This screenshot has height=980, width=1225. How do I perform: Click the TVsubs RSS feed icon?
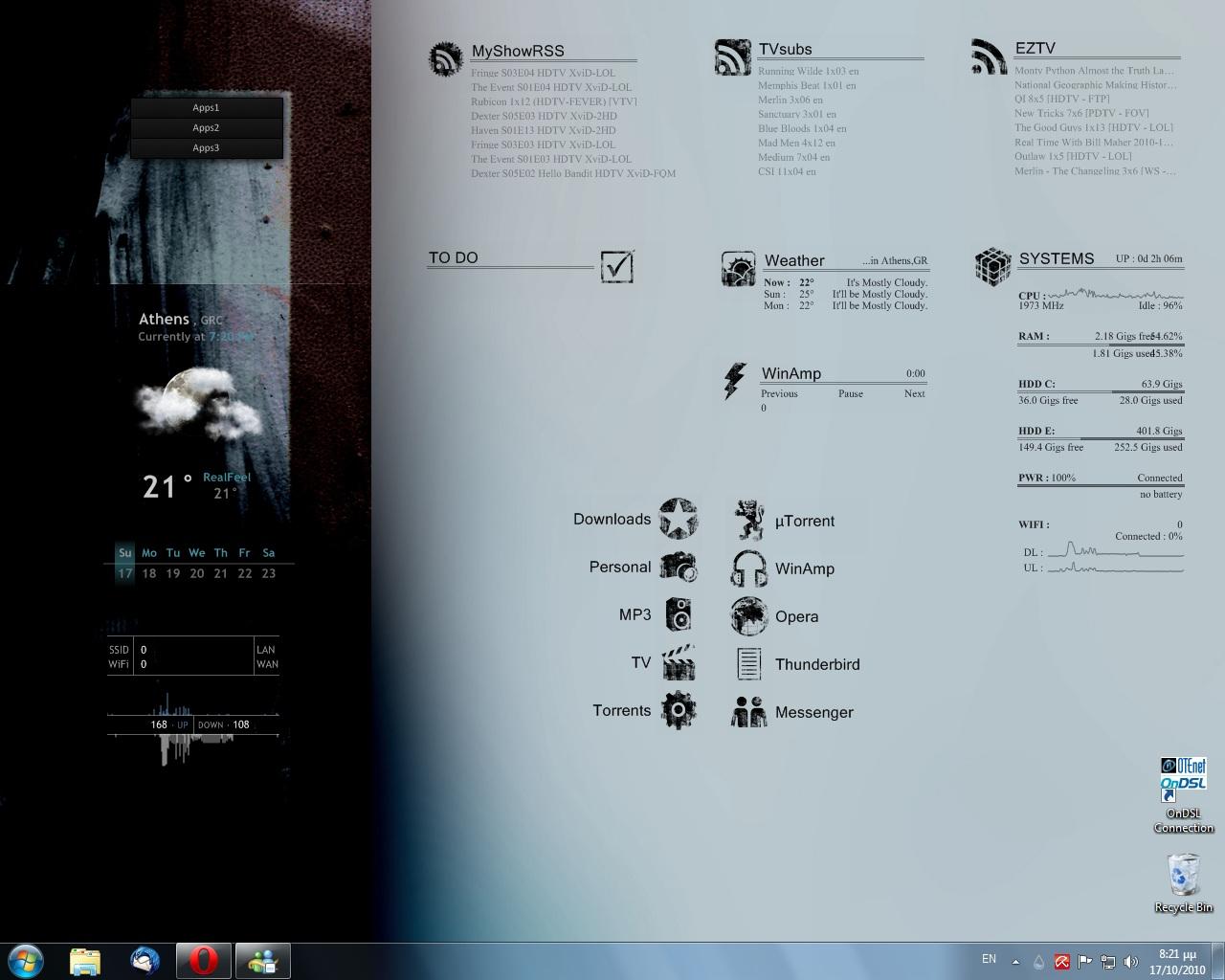733,57
